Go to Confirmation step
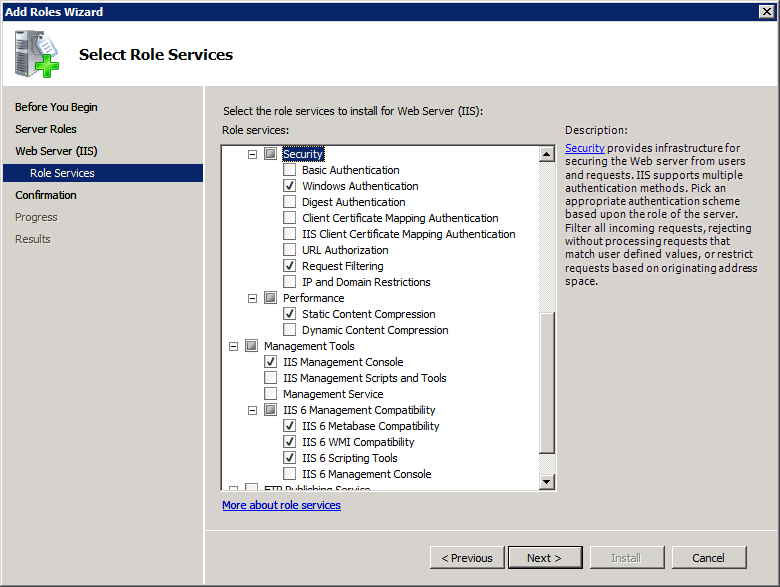The width and height of the screenshot is (780, 587). 46,195
